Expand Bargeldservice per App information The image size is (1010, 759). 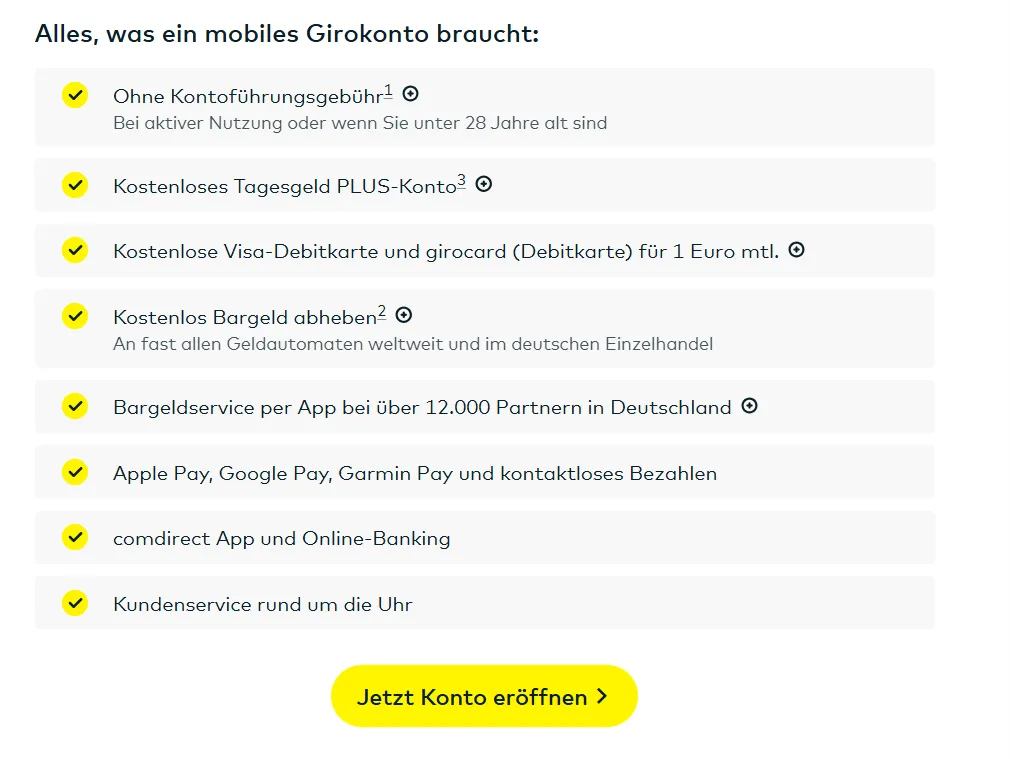pyautogui.click(x=750, y=406)
